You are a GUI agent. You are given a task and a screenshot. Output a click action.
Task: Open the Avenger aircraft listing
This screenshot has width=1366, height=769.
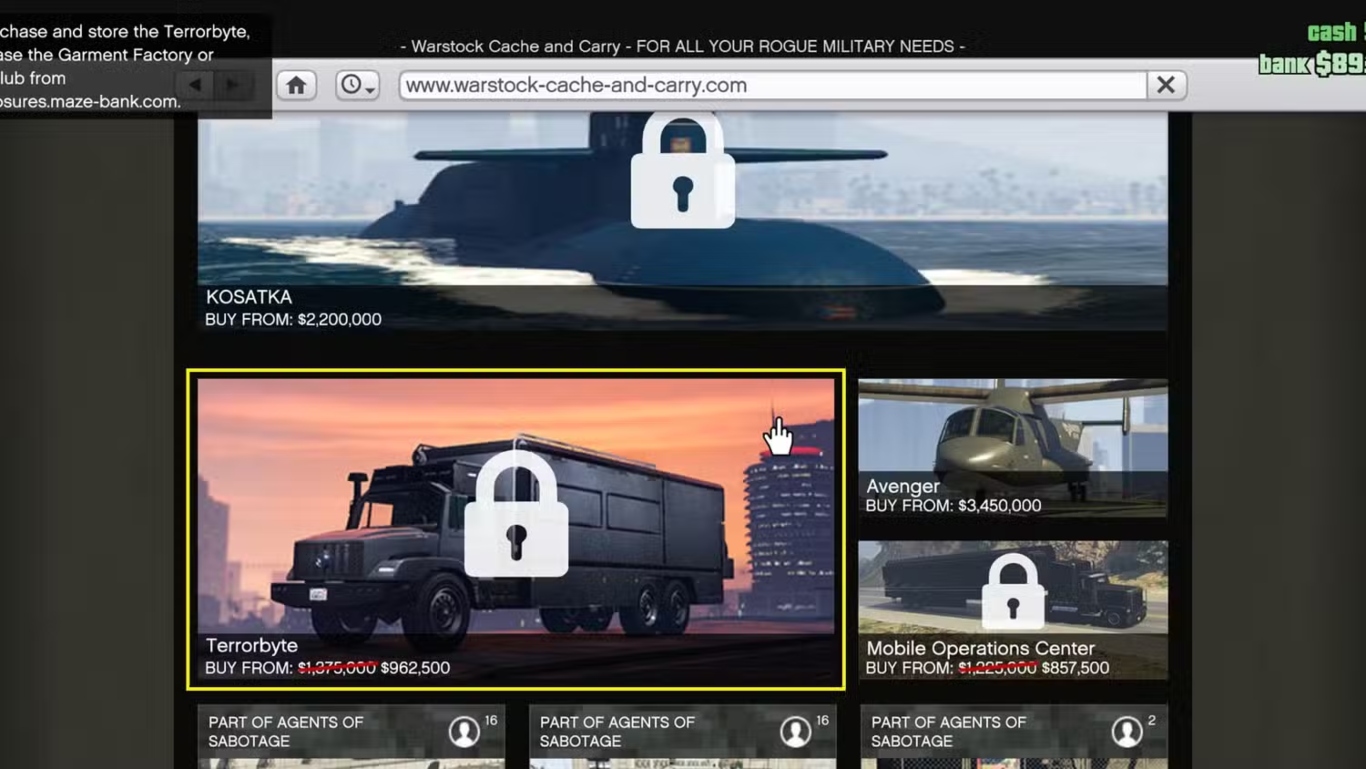pos(1013,448)
